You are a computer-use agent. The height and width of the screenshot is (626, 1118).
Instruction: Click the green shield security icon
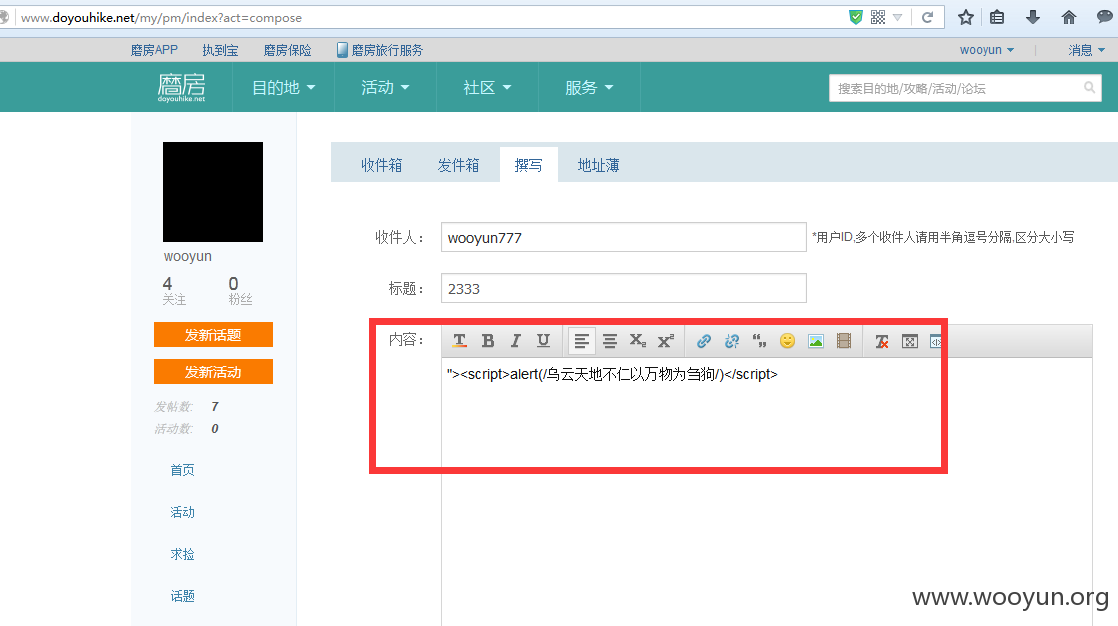pos(856,17)
